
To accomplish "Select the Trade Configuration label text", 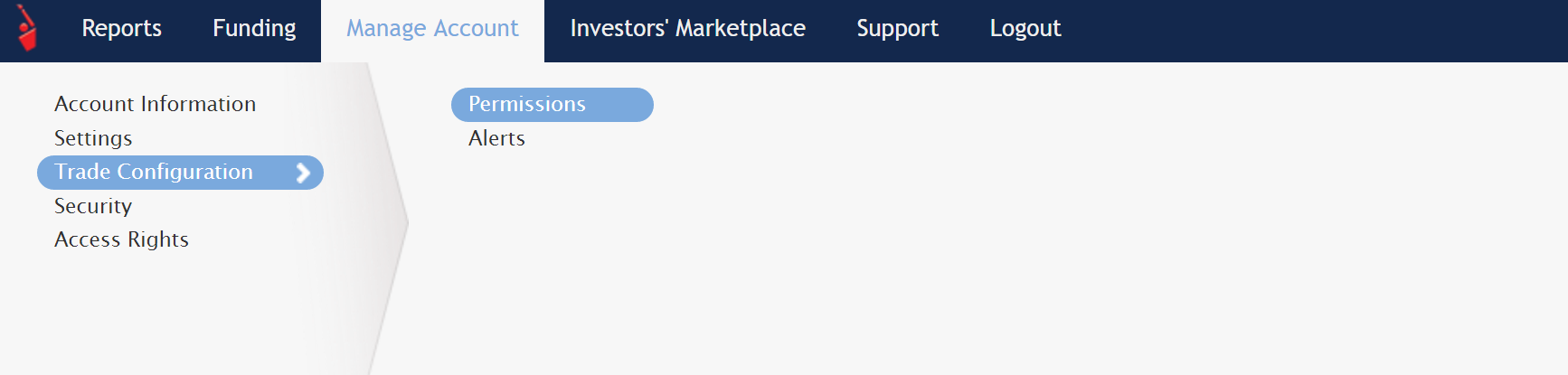I will click(154, 172).
